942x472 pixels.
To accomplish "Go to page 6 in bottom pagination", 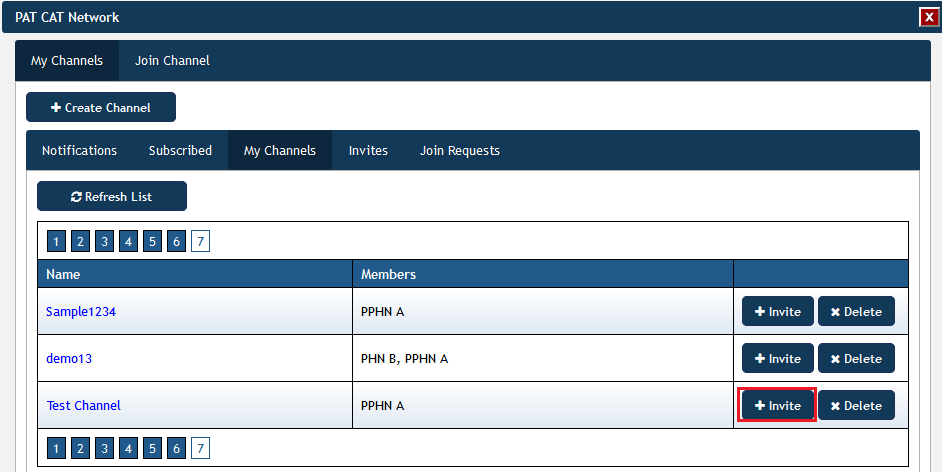I will click(x=176, y=448).
